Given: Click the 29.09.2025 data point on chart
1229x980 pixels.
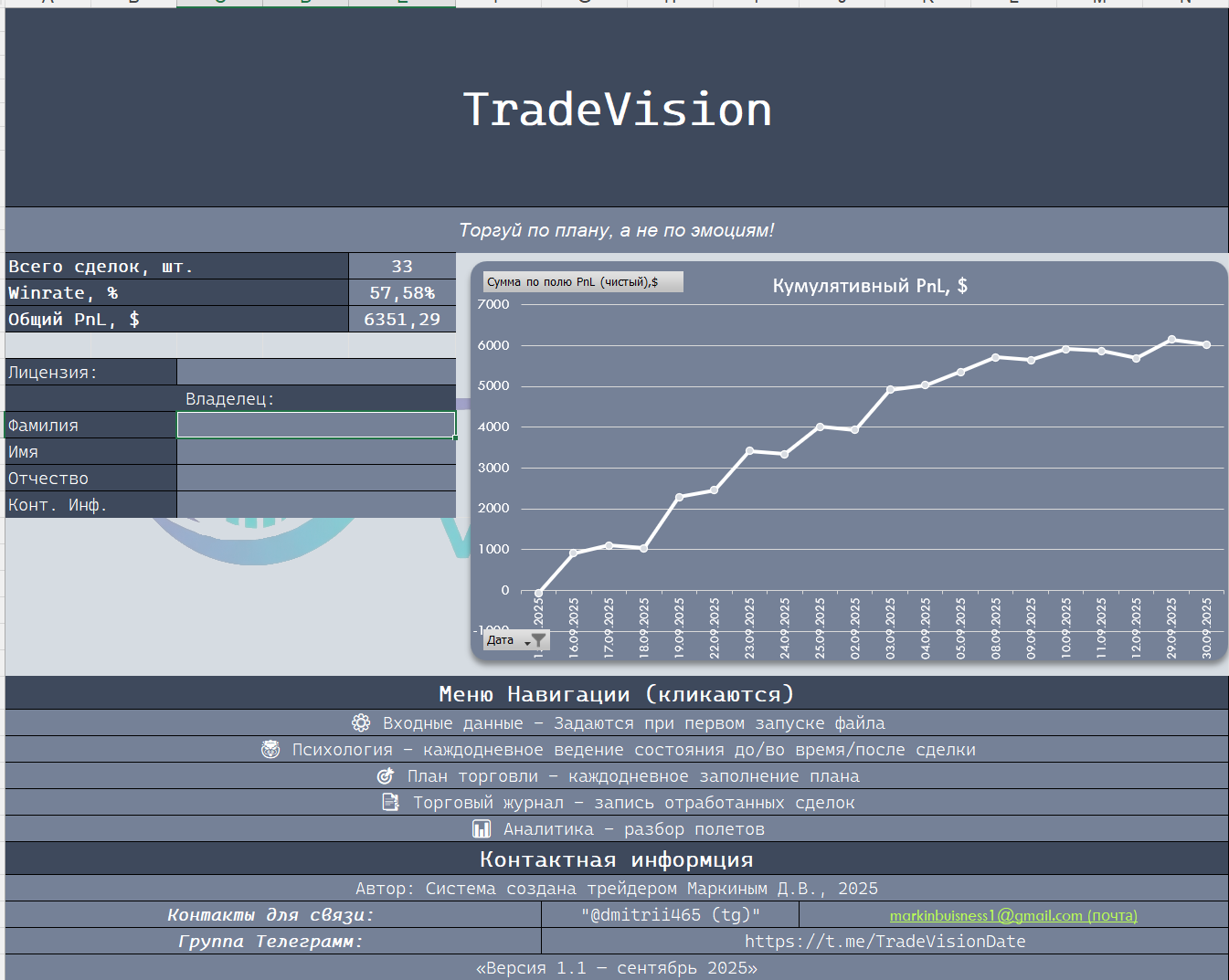Looking at the screenshot, I should [1171, 340].
